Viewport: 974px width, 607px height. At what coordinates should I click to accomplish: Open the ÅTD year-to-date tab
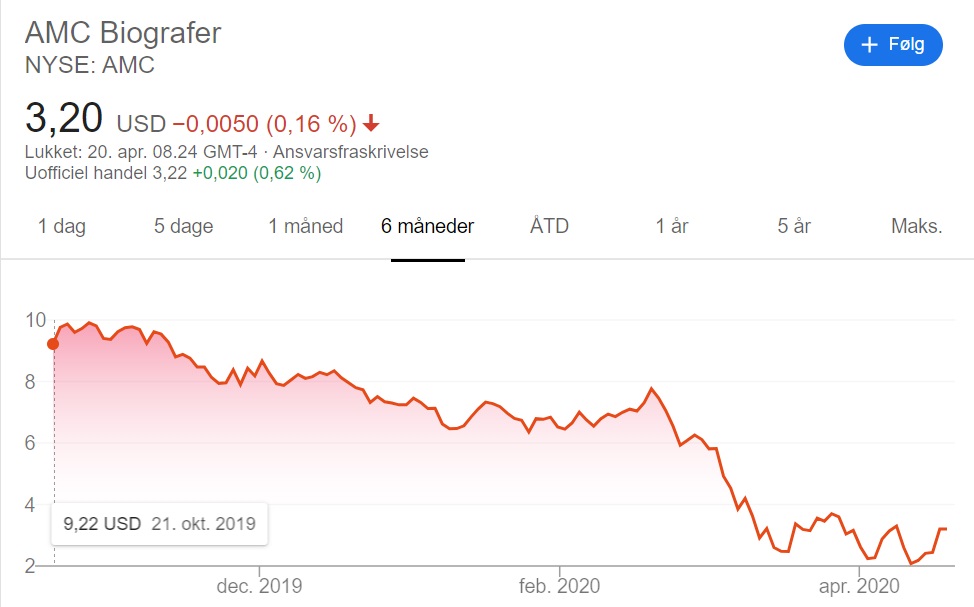(549, 225)
